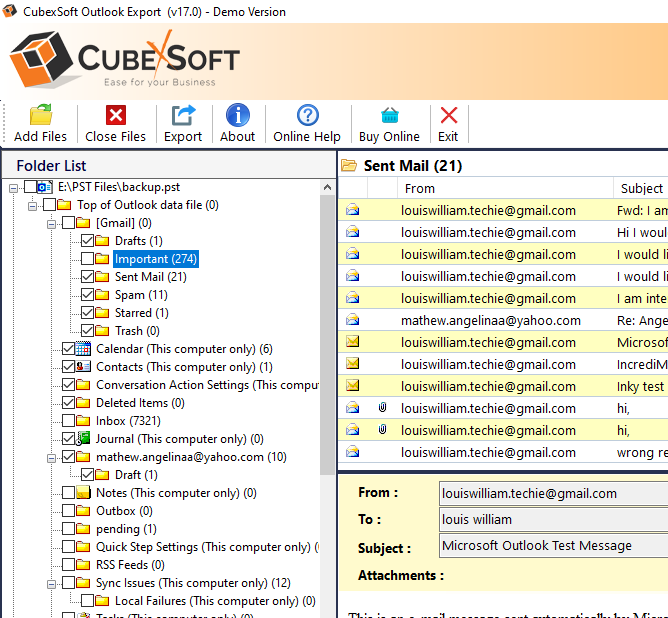Click mail icon of mathew.angelinaa@yahoo.com row
This screenshot has width=668, height=618.
tap(352, 319)
